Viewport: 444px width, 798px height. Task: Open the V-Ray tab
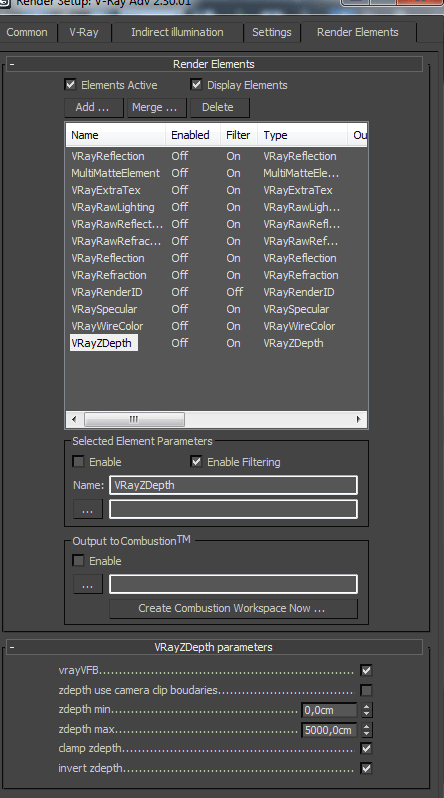point(84,33)
